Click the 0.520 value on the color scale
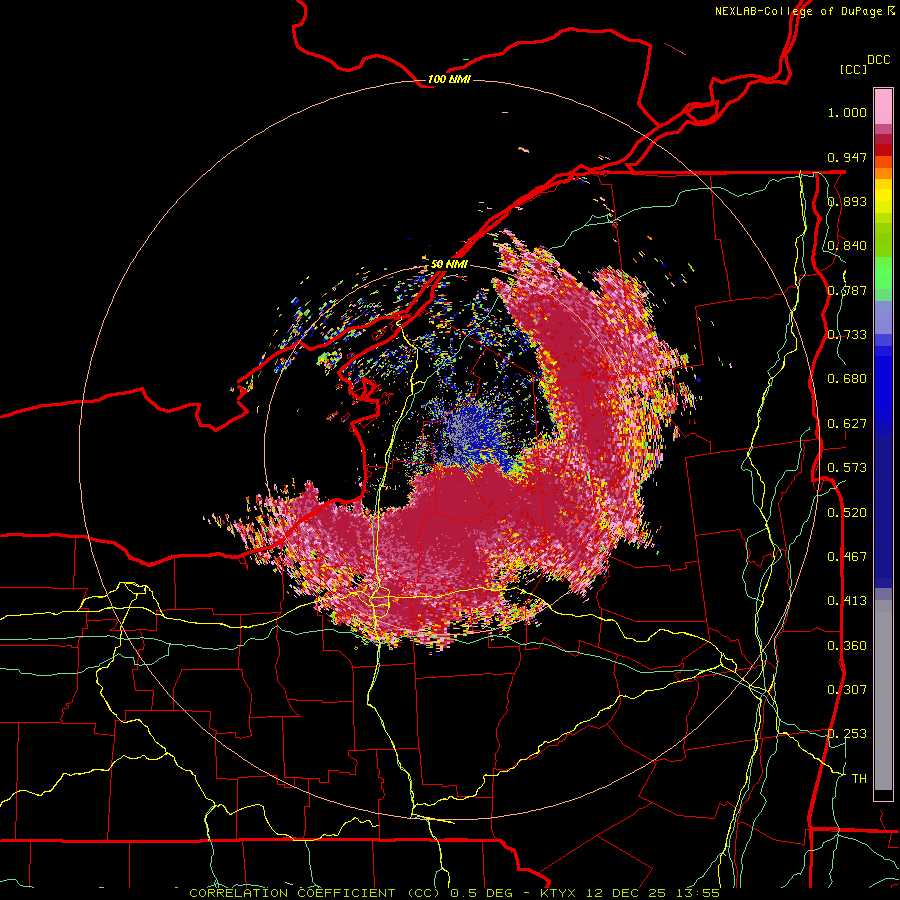The image size is (900, 900). [847, 513]
